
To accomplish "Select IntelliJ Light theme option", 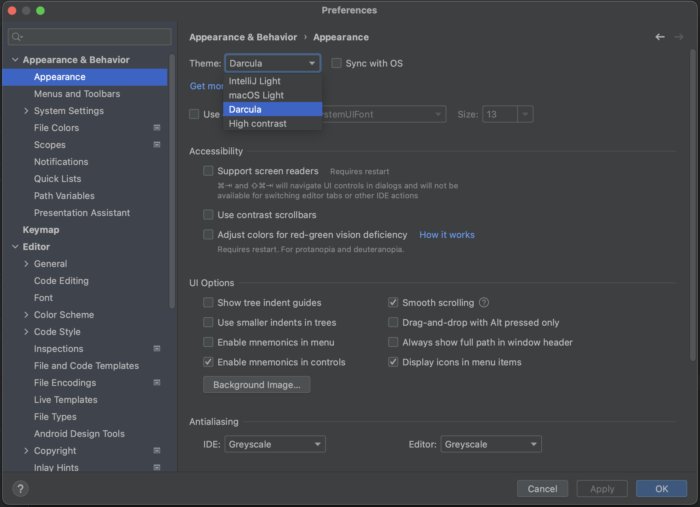I will pos(272,81).
